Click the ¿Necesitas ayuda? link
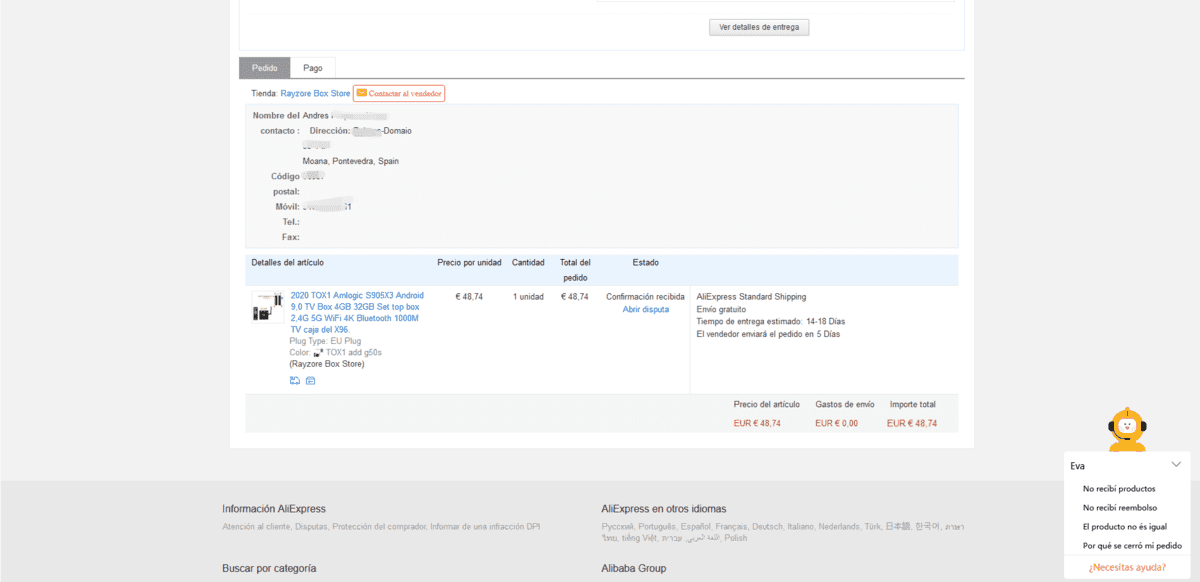Image resolution: width=1200 pixels, height=582 pixels. pyautogui.click(x=1127, y=567)
